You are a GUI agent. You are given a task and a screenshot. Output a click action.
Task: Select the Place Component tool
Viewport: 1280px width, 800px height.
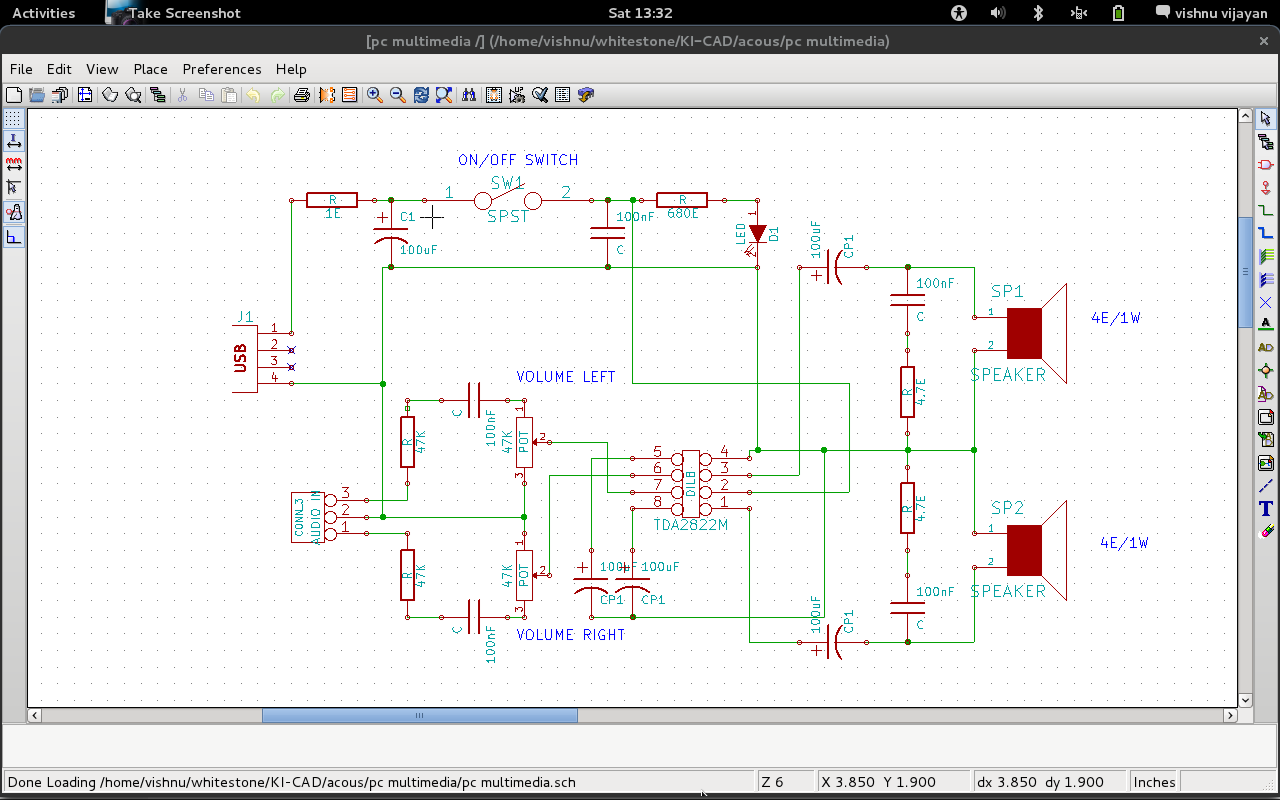pyautogui.click(x=1264, y=163)
